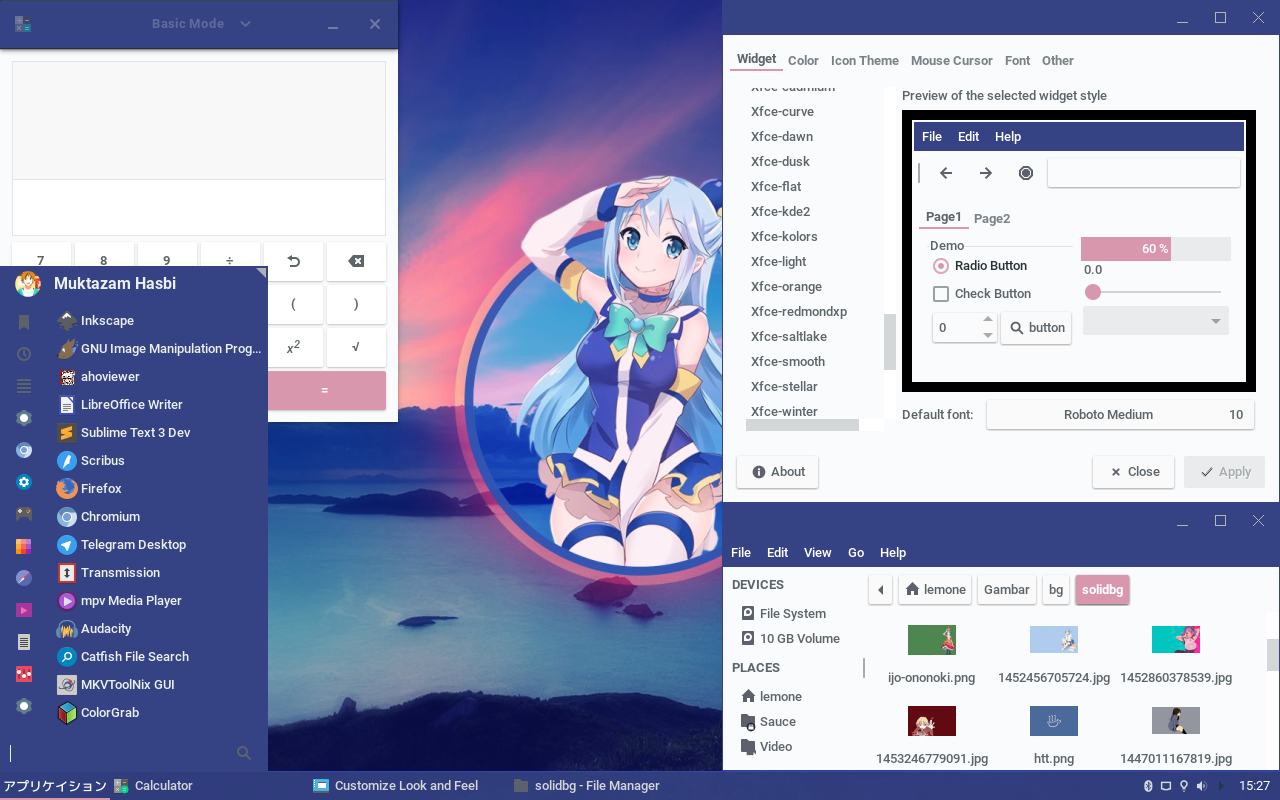Click the equals key in Calculator
1280x800 pixels.
click(x=325, y=390)
